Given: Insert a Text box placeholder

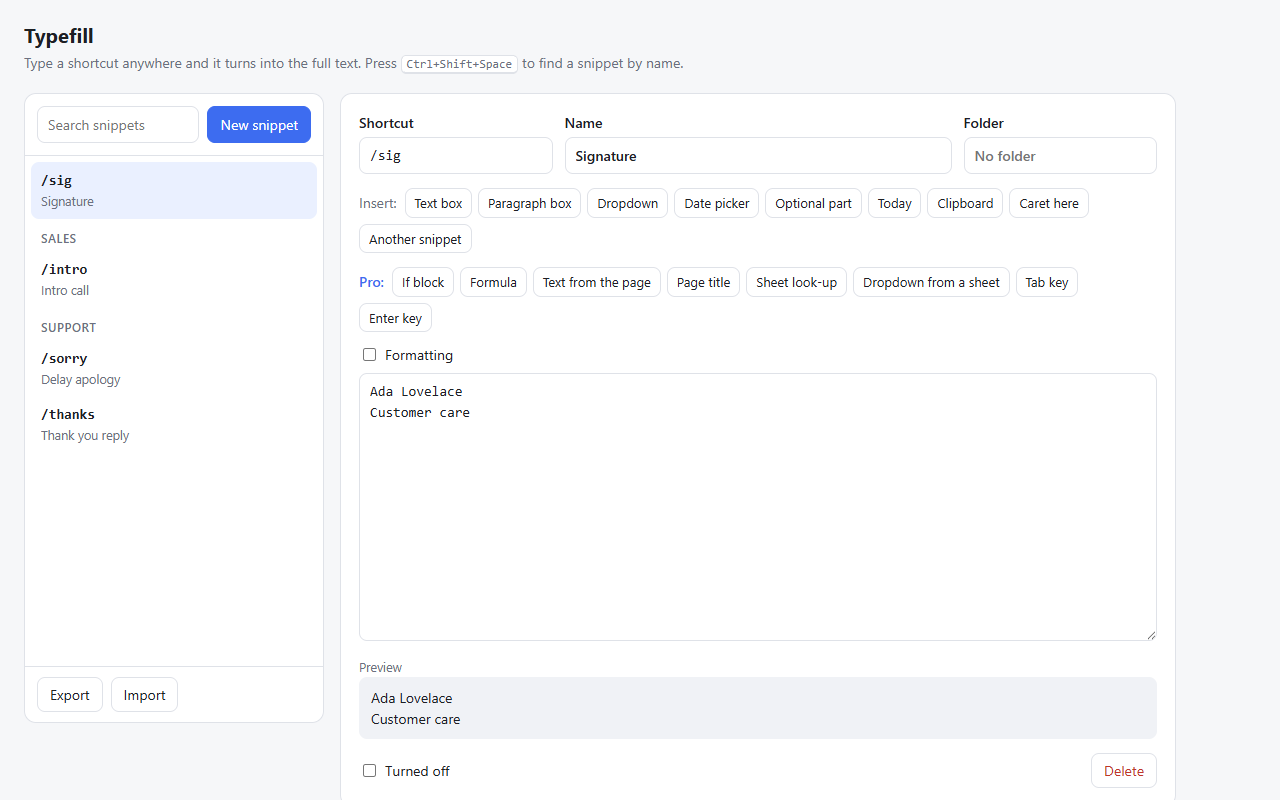Looking at the screenshot, I should pyautogui.click(x=438, y=203).
